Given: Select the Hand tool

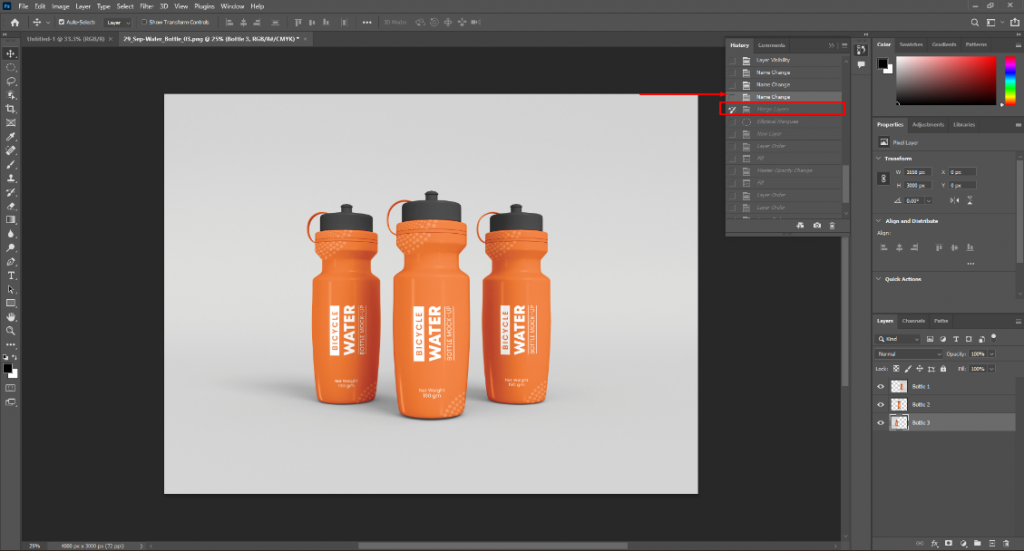Looking at the screenshot, I should [x=10, y=317].
